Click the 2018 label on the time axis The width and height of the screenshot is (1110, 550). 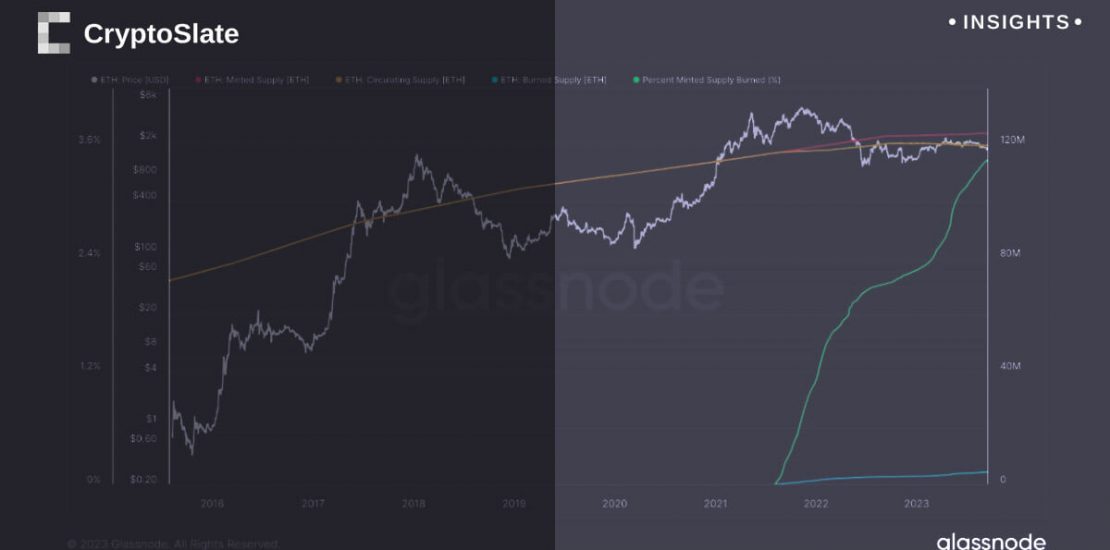coord(413,504)
